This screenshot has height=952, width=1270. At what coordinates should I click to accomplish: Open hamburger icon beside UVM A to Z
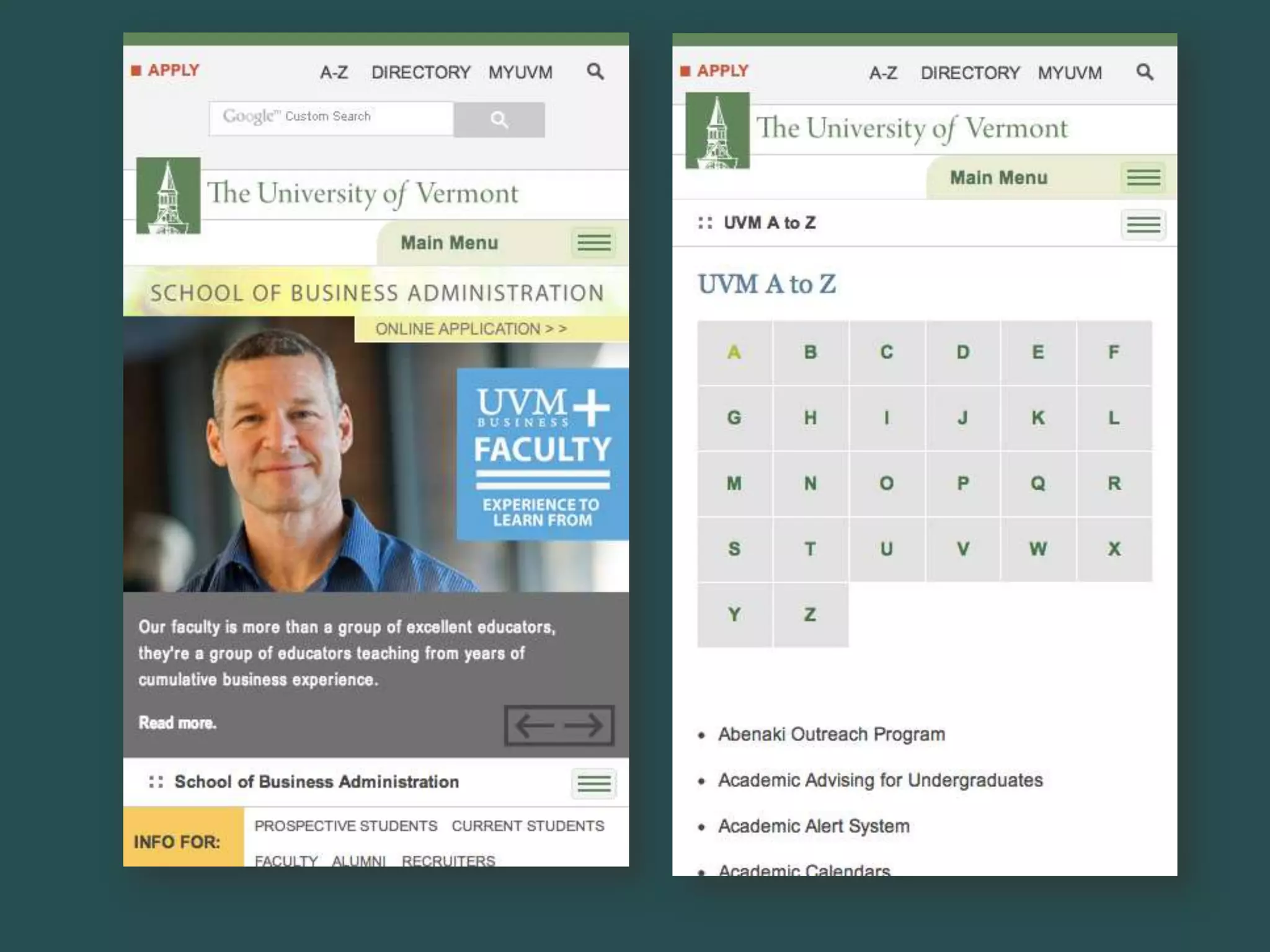(1143, 224)
